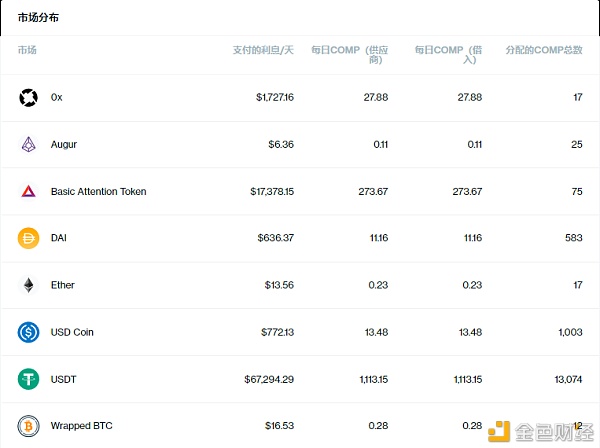Select USDT total COMP distributed 13,074

click(x=568, y=379)
